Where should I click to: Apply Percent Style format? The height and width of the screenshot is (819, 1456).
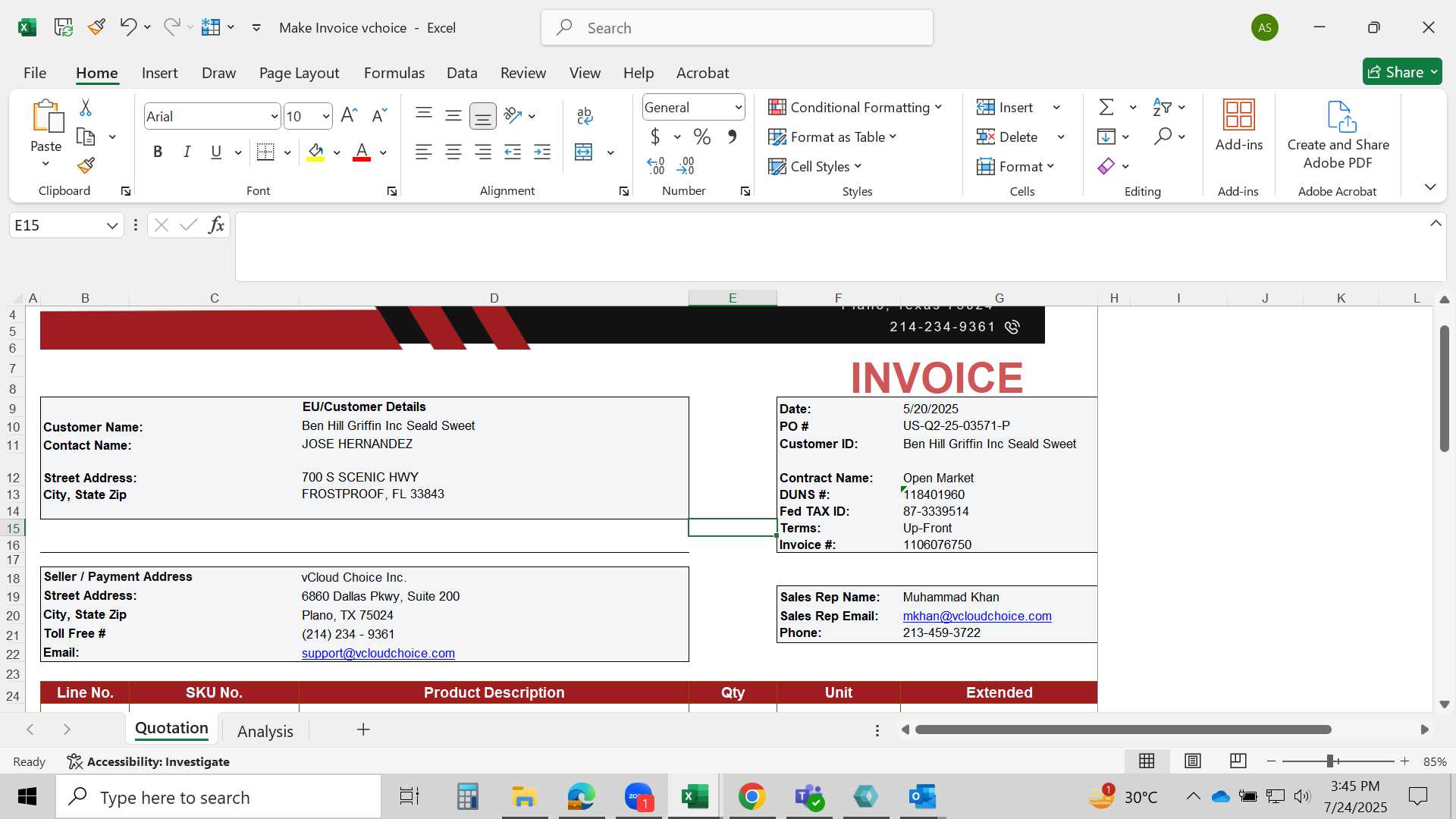[702, 136]
